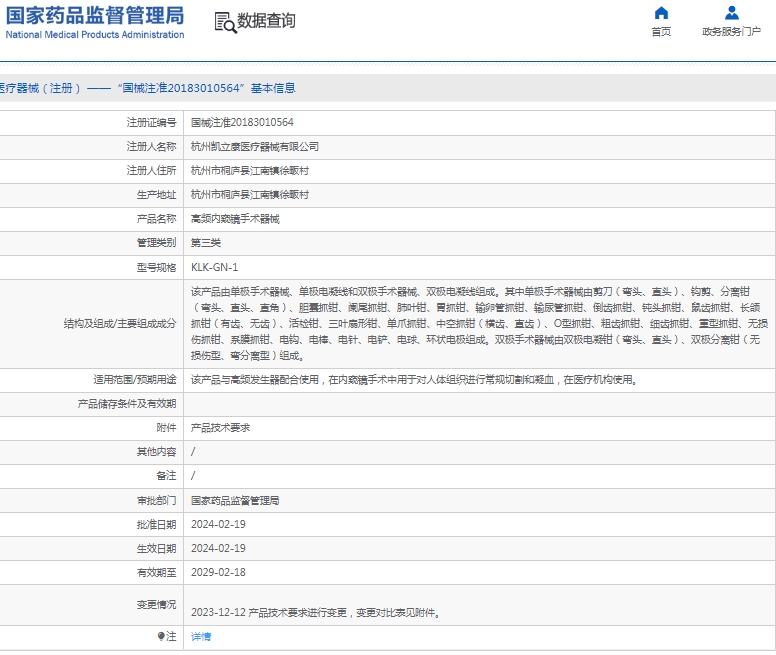Screen dimensions: 776x655
Task: Click the intended use description text
Action: click(x=414, y=379)
